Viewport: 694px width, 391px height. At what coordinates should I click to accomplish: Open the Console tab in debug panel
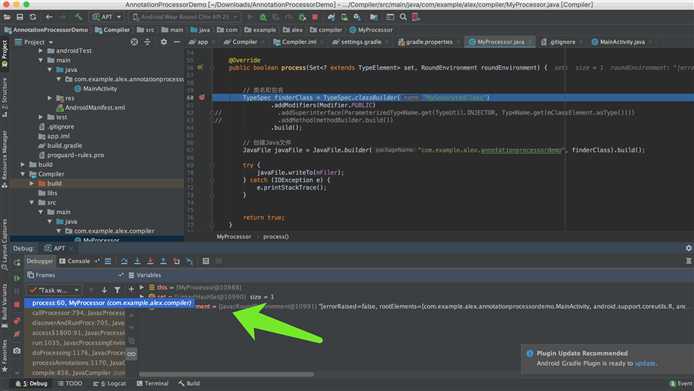(74, 261)
